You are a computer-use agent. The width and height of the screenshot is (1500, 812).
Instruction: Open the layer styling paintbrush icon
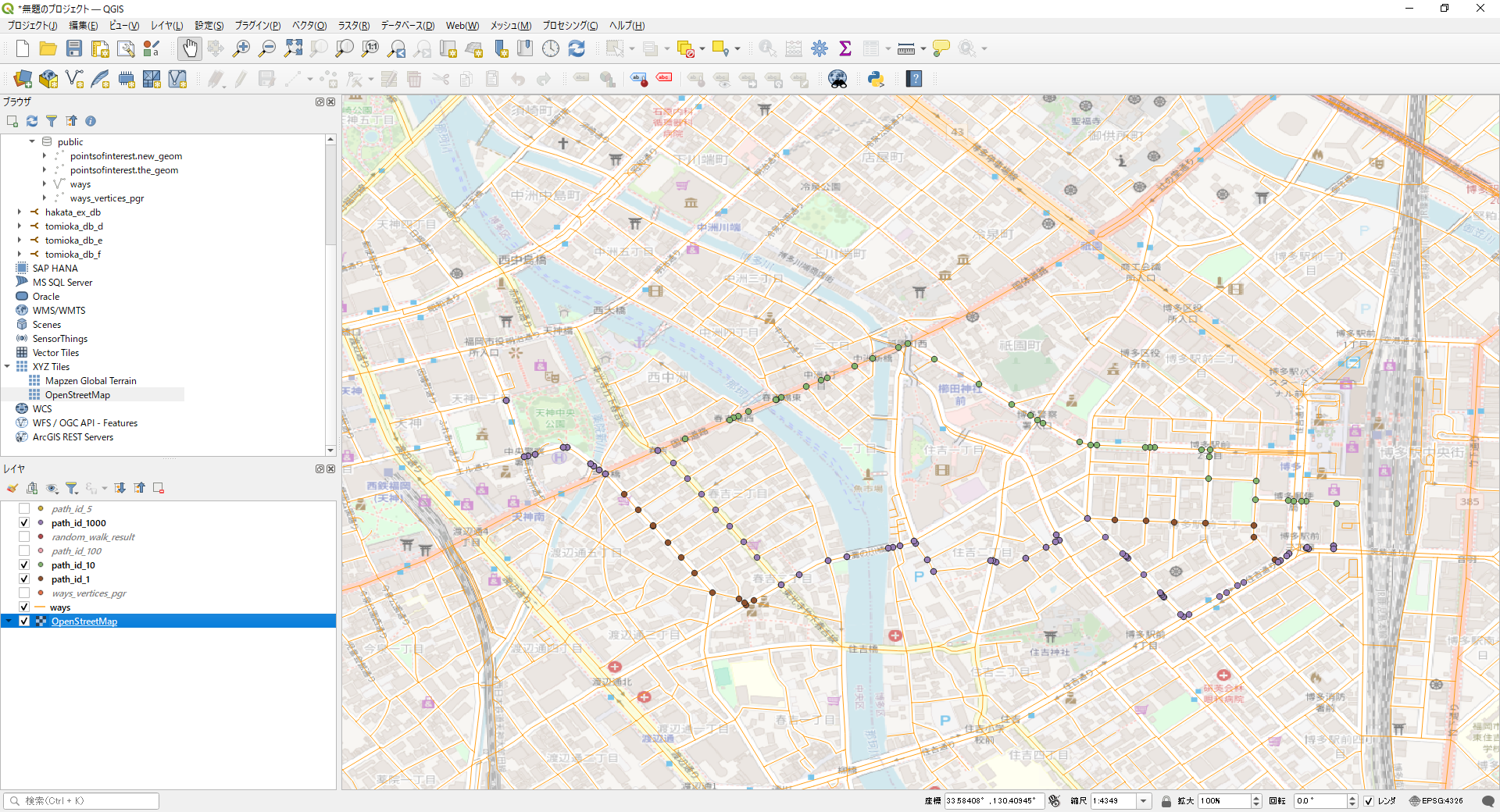[12, 488]
